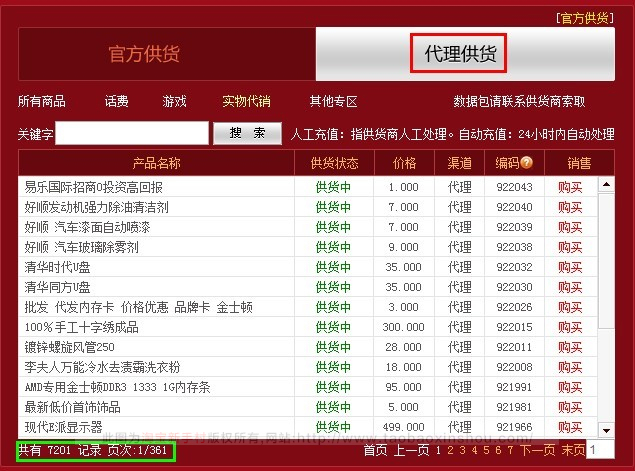Buy the 清华时代U盘 item
The height and width of the screenshot is (471, 635).
tap(570, 267)
